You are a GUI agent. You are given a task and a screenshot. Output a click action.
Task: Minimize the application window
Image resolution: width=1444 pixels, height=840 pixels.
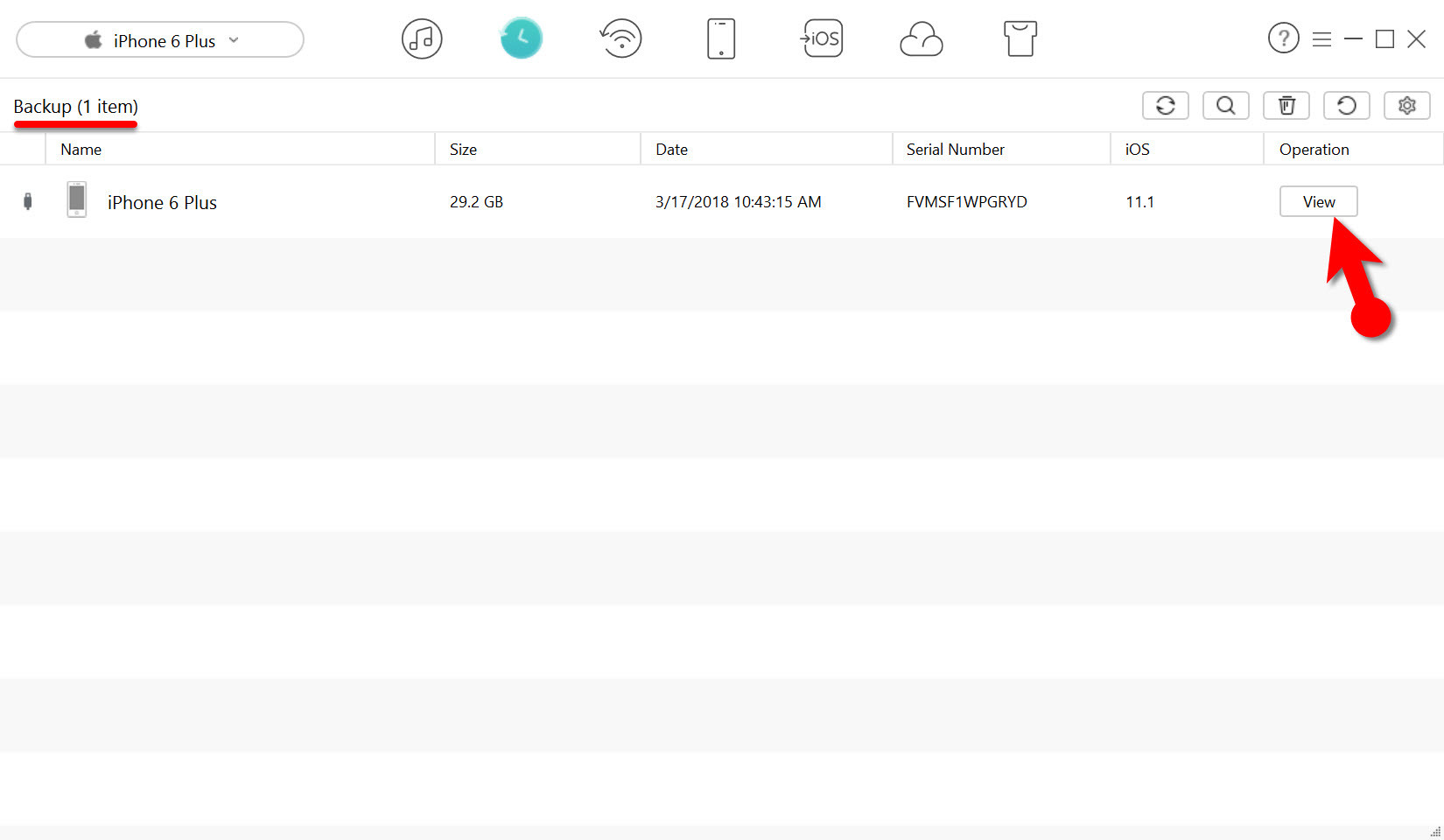[1353, 39]
